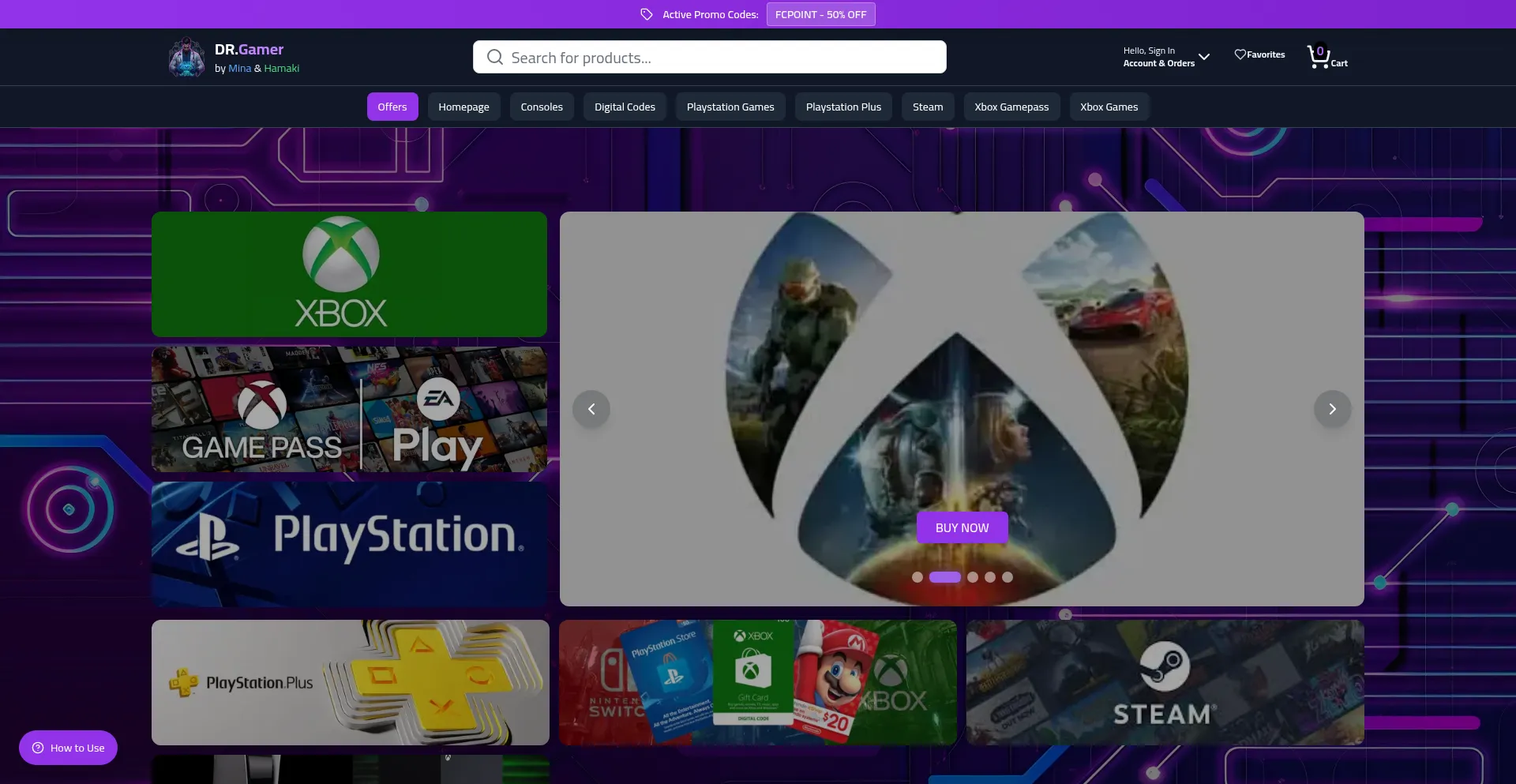Open the Steam category tab

click(928, 107)
